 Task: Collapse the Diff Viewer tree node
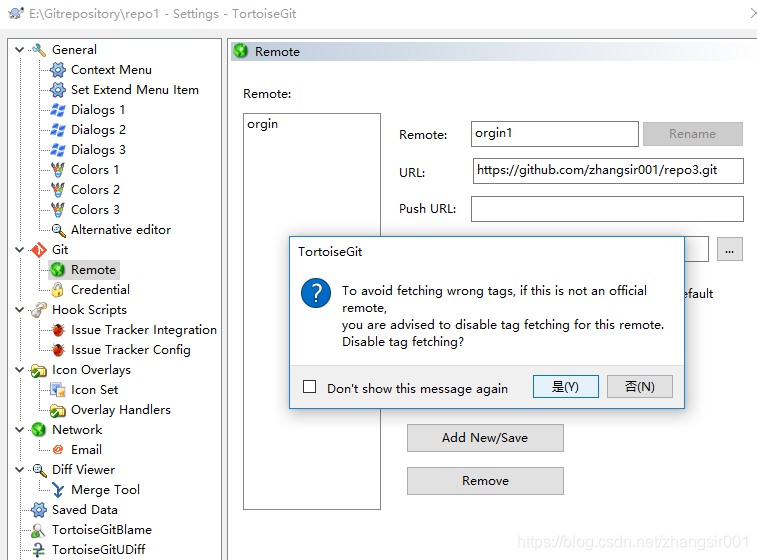[19, 470]
